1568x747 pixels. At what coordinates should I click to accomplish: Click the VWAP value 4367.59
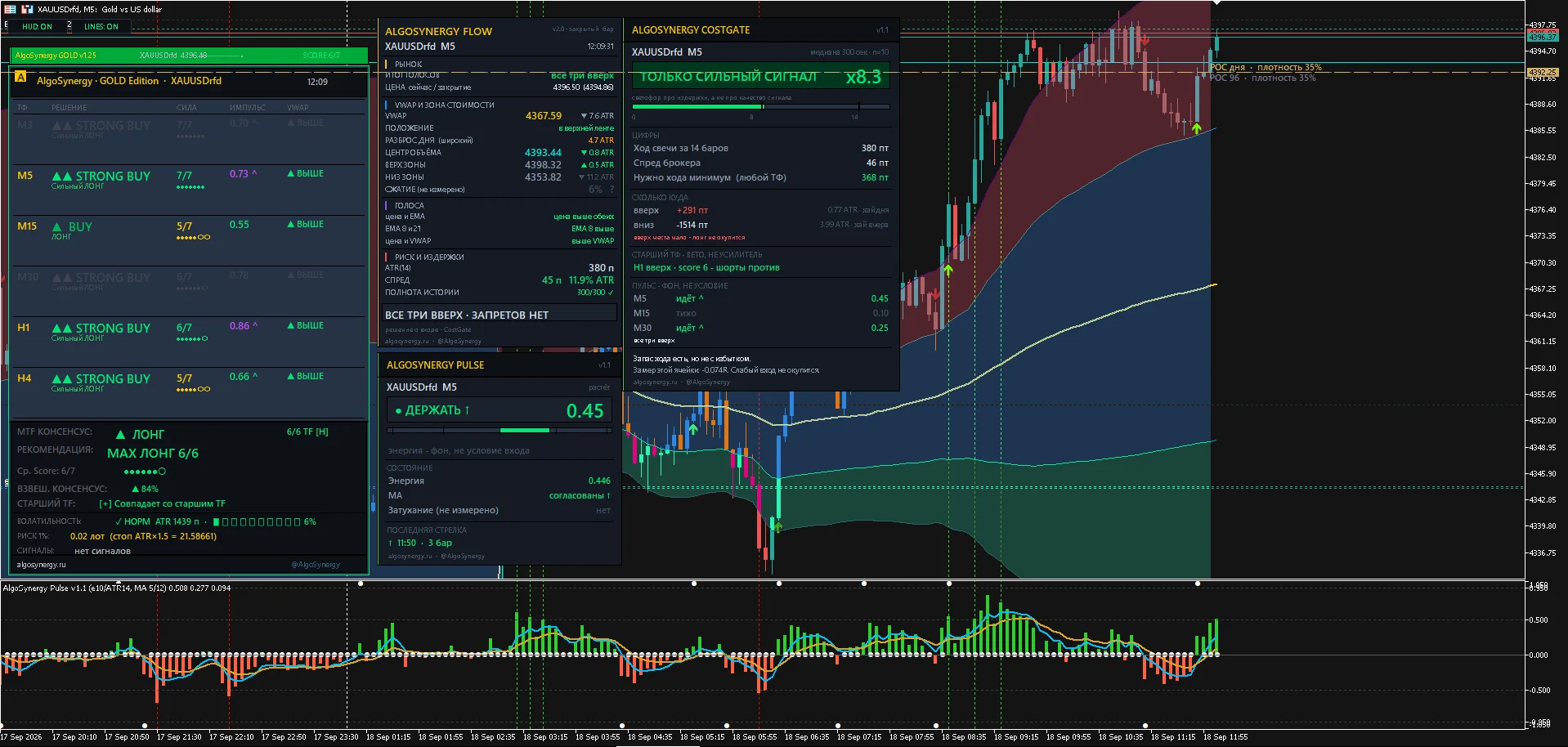pyautogui.click(x=544, y=116)
